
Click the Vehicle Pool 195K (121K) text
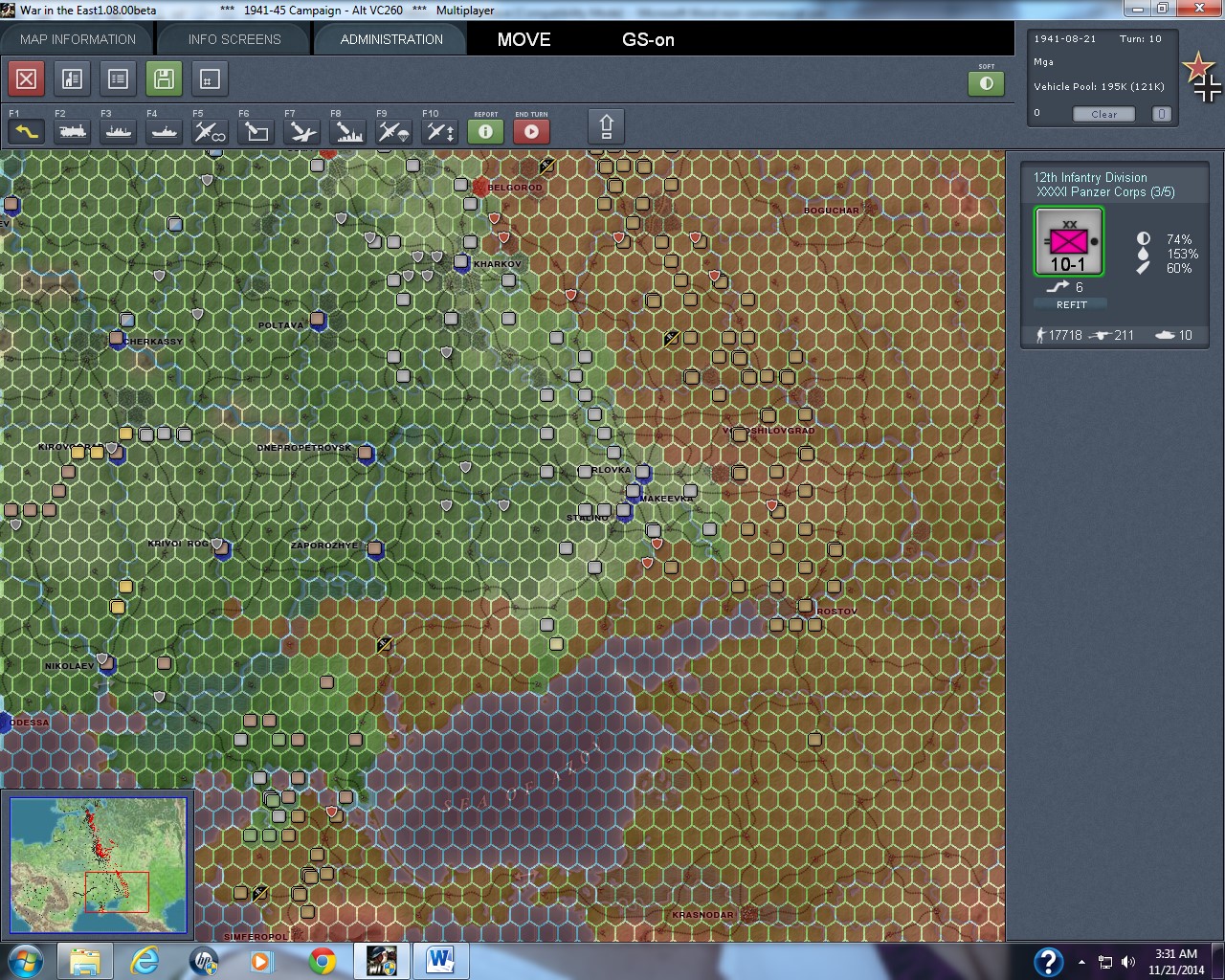click(1099, 86)
